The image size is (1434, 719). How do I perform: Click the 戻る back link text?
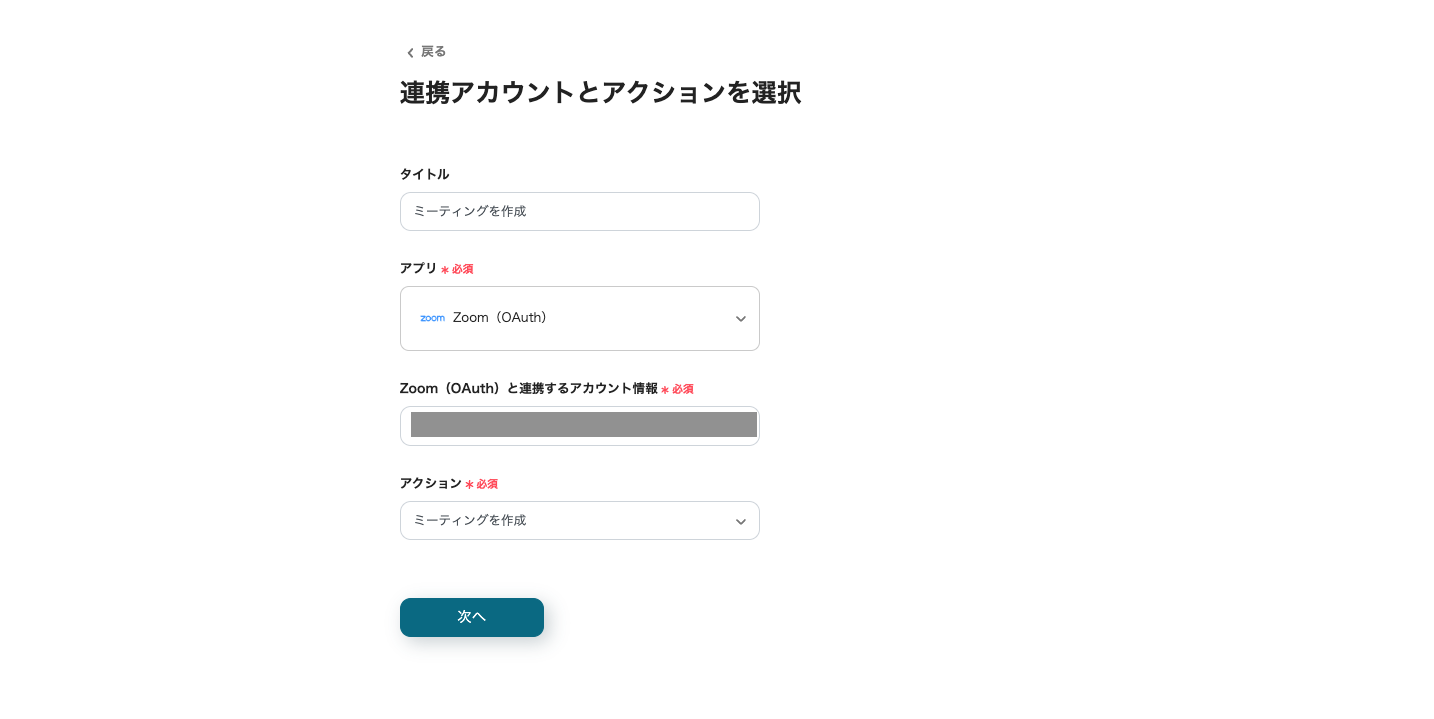tap(433, 52)
